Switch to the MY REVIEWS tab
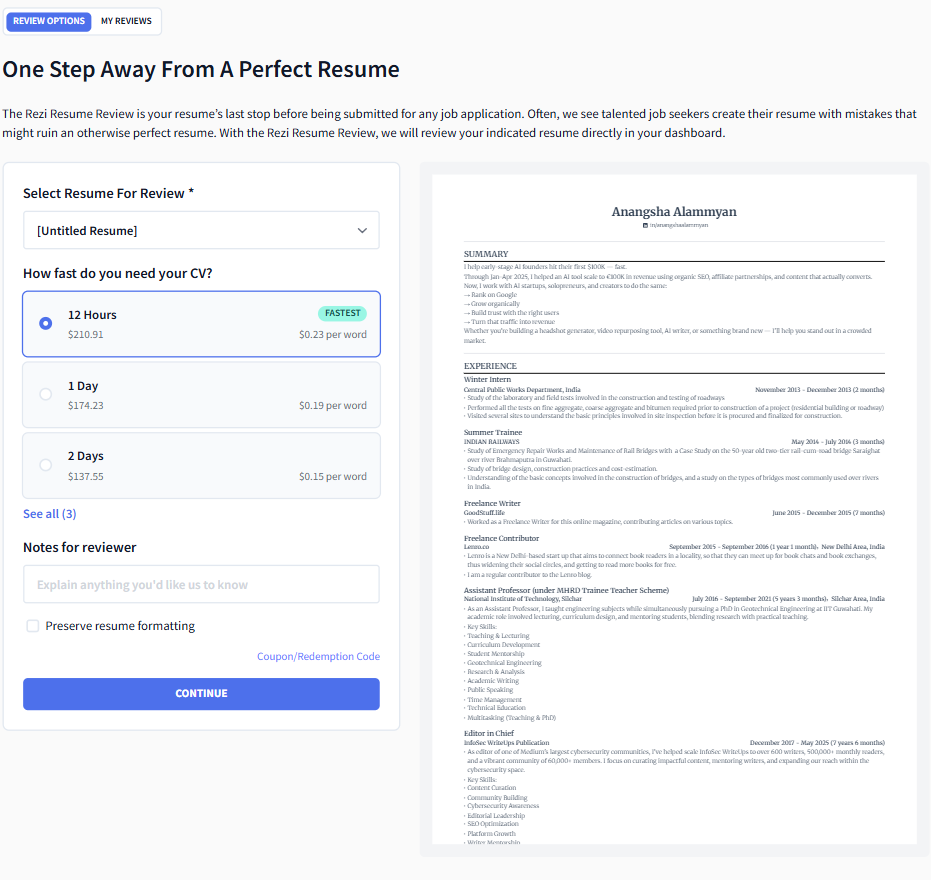 pyautogui.click(x=126, y=21)
